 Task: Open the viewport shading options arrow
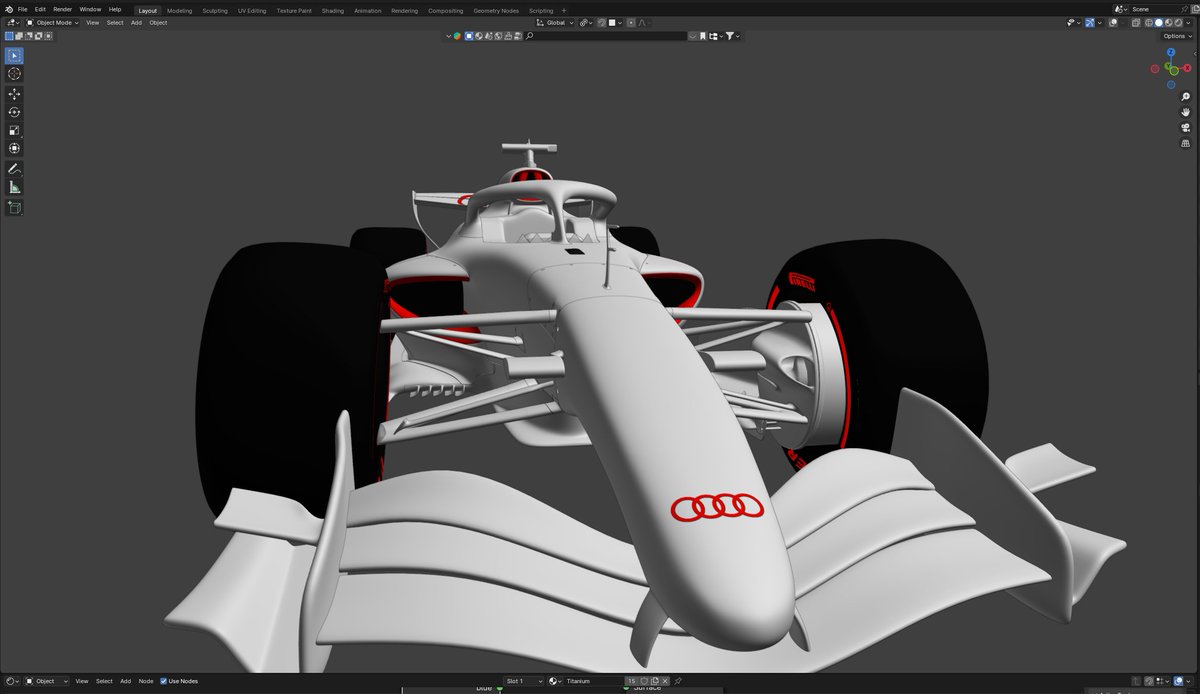1188,22
